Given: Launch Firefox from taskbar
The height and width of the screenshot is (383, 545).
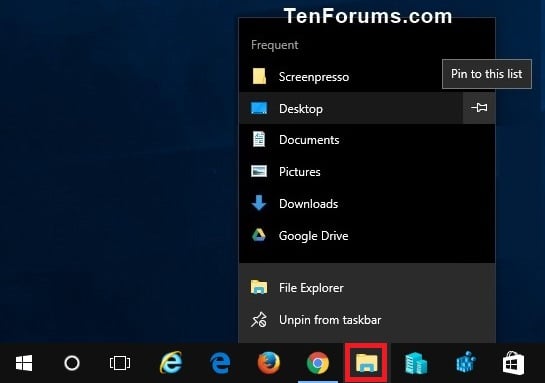Looking at the screenshot, I should pyautogui.click(x=269, y=363).
